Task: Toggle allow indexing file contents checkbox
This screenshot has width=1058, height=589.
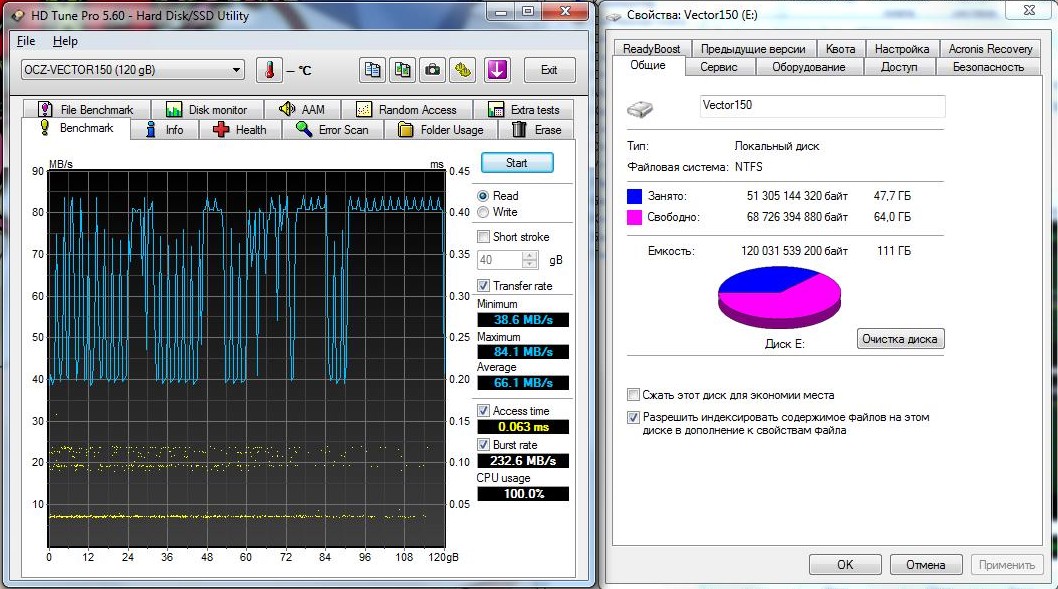Action: 633,417
